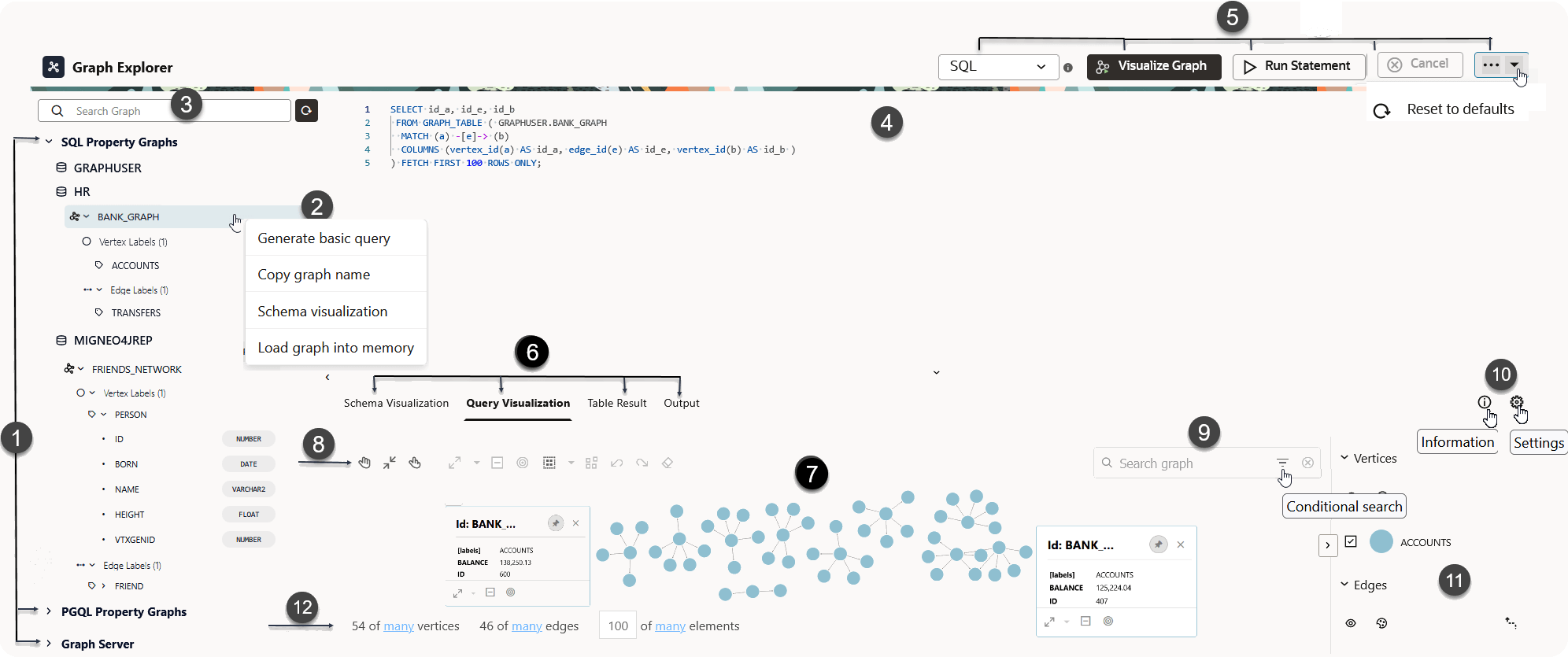Pin the ID 600 vertex tooltip card
The width and height of the screenshot is (1568, 657).
tap(556, 523)
